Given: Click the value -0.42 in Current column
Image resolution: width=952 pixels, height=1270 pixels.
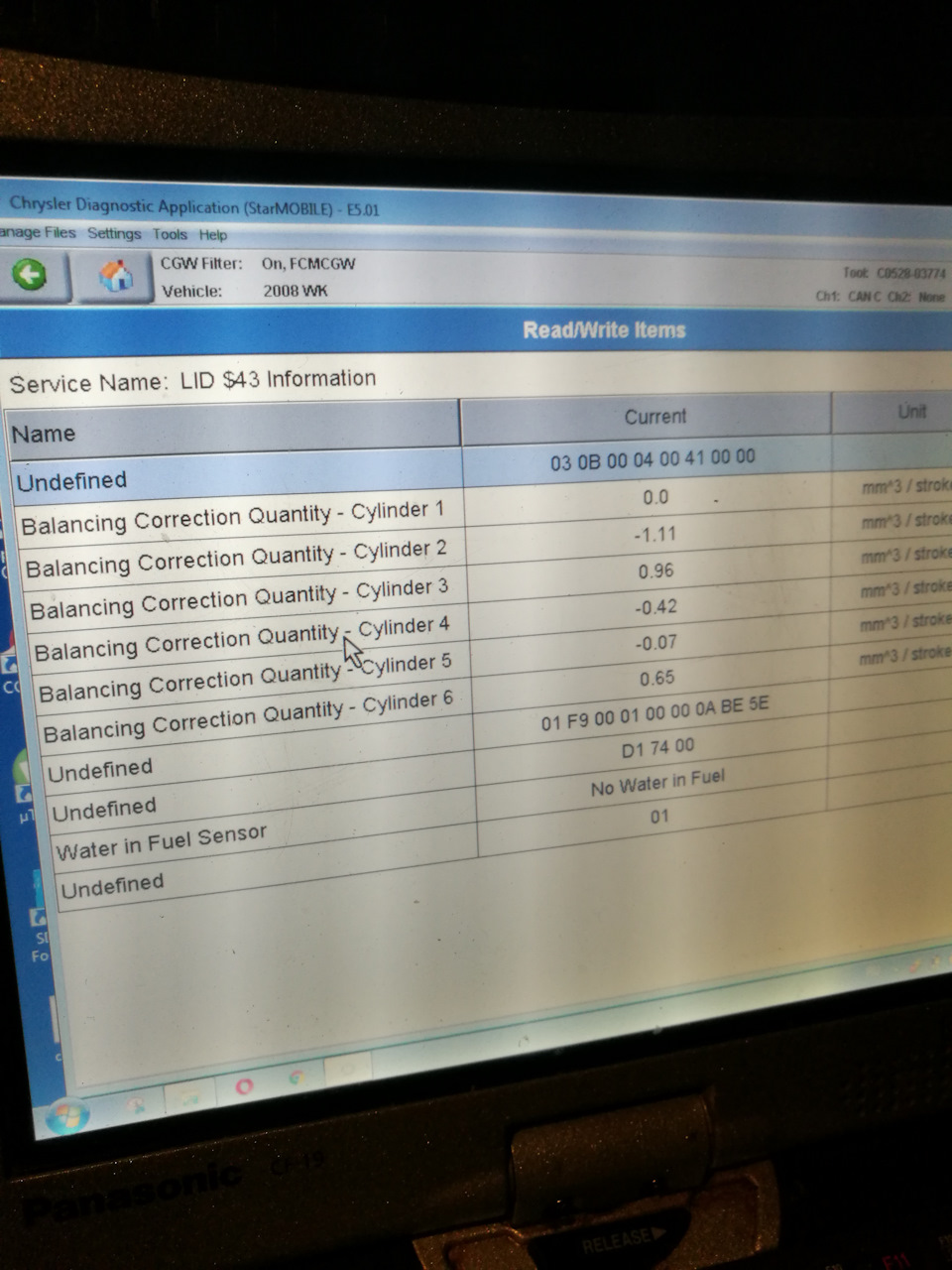Looking at the screenshot, I should tap(655, 607).
